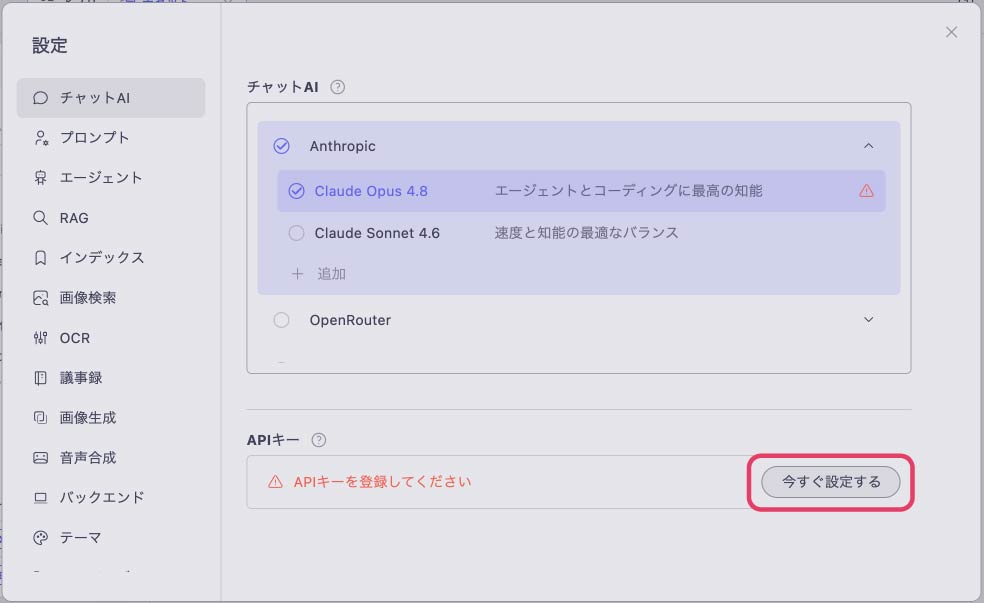
Task: Open the RAG settings section
Action: (111, 218)
